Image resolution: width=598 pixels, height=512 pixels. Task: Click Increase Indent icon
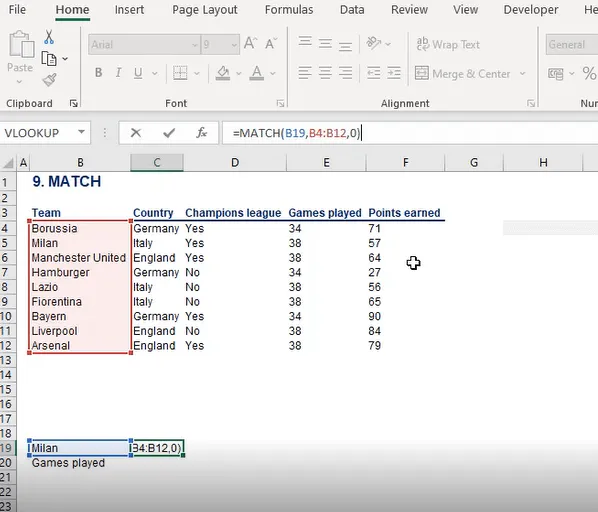394,72
